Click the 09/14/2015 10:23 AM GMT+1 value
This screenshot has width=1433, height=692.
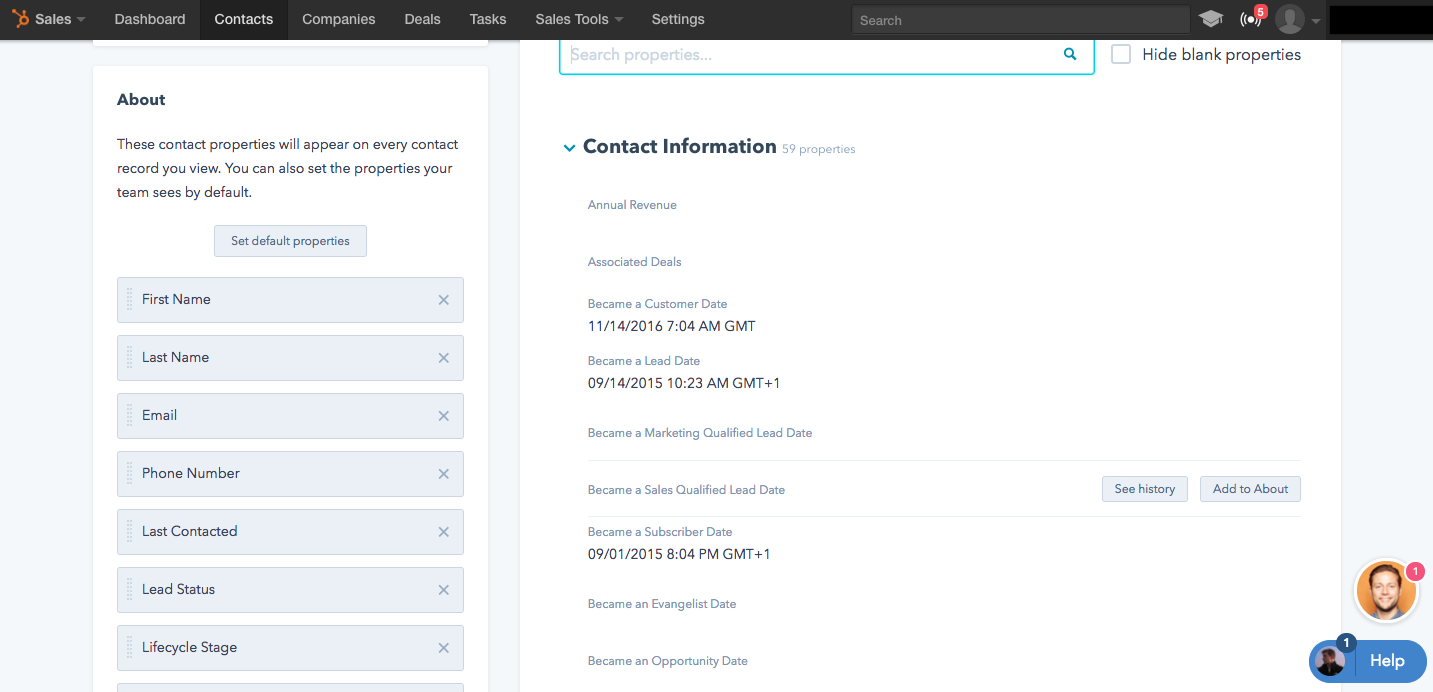(684, 383)
